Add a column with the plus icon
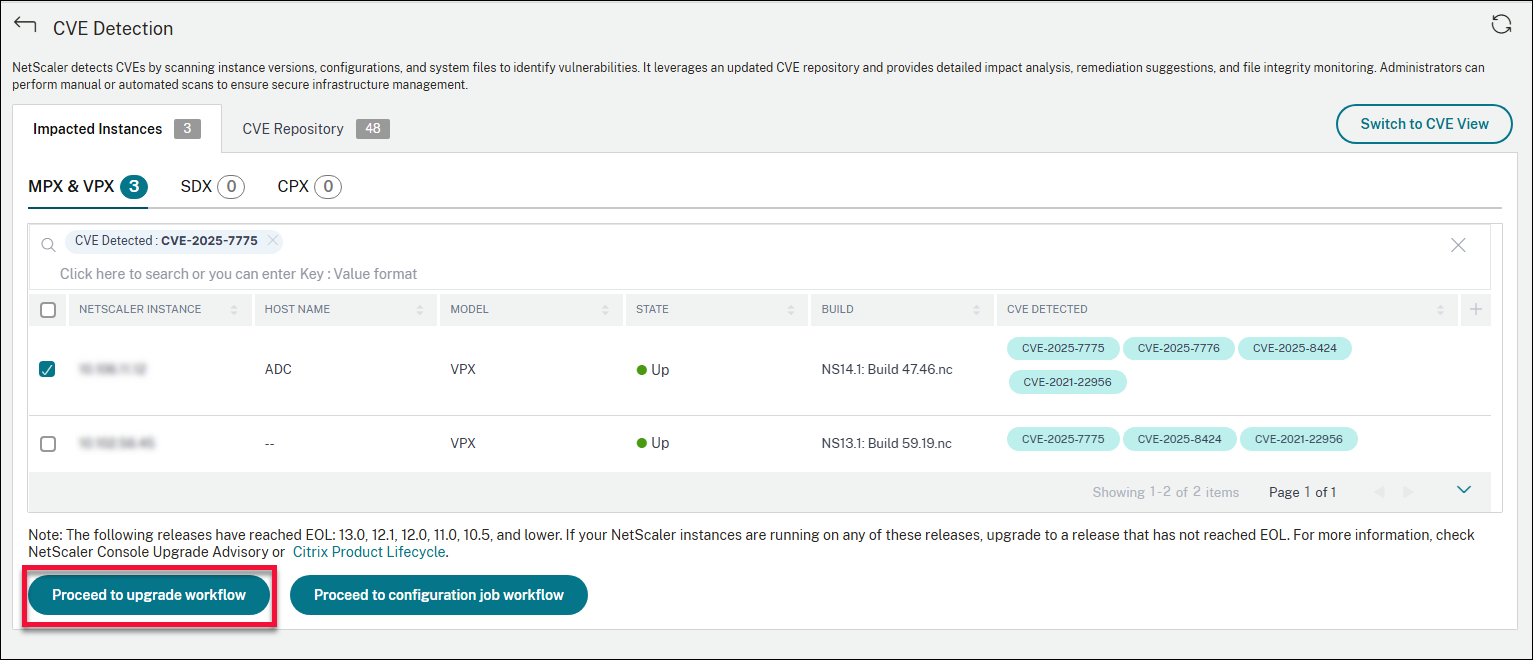1533x660 pixels. [1475, 310]
